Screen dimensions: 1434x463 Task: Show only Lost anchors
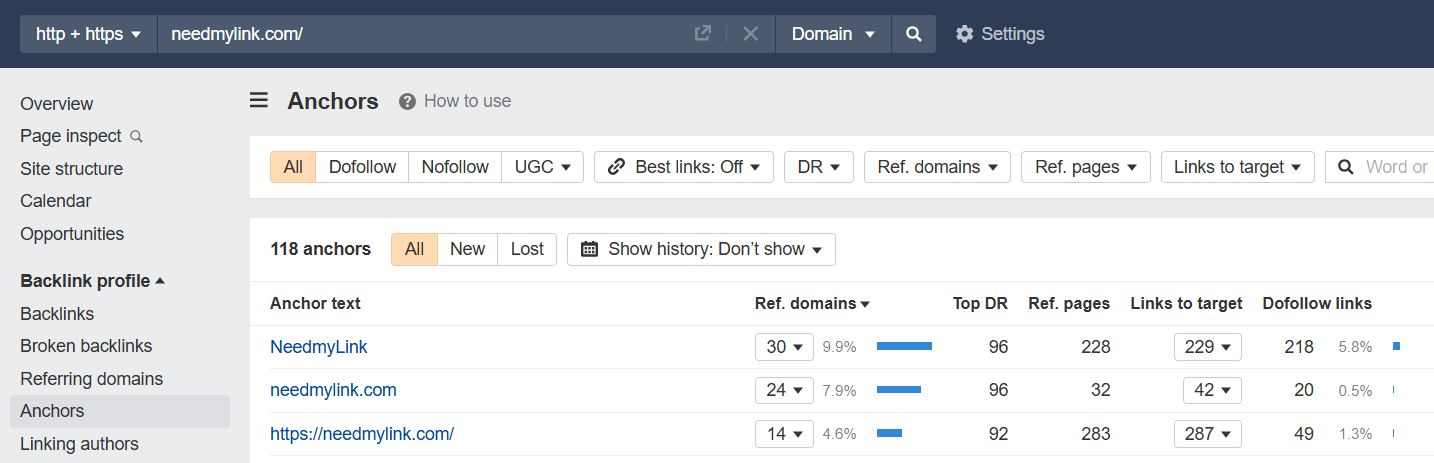[x=527, y=249]
